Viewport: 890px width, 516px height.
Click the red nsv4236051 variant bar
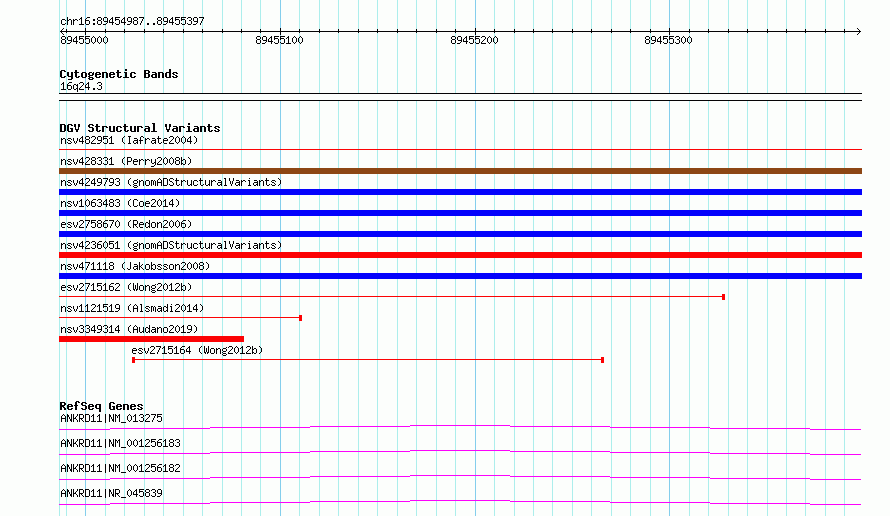tap(460, 255)
